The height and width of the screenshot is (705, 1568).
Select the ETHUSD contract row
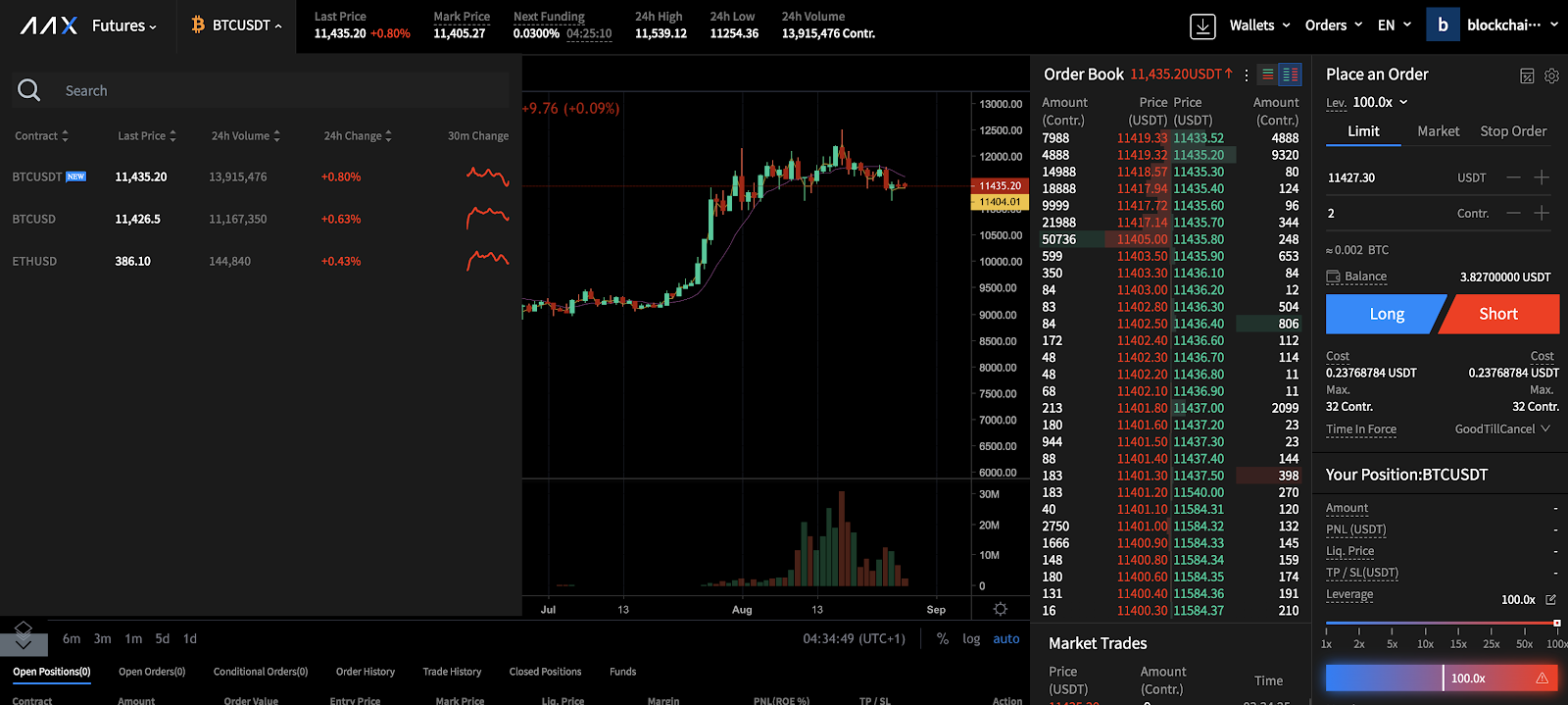(x=261, y=262)
